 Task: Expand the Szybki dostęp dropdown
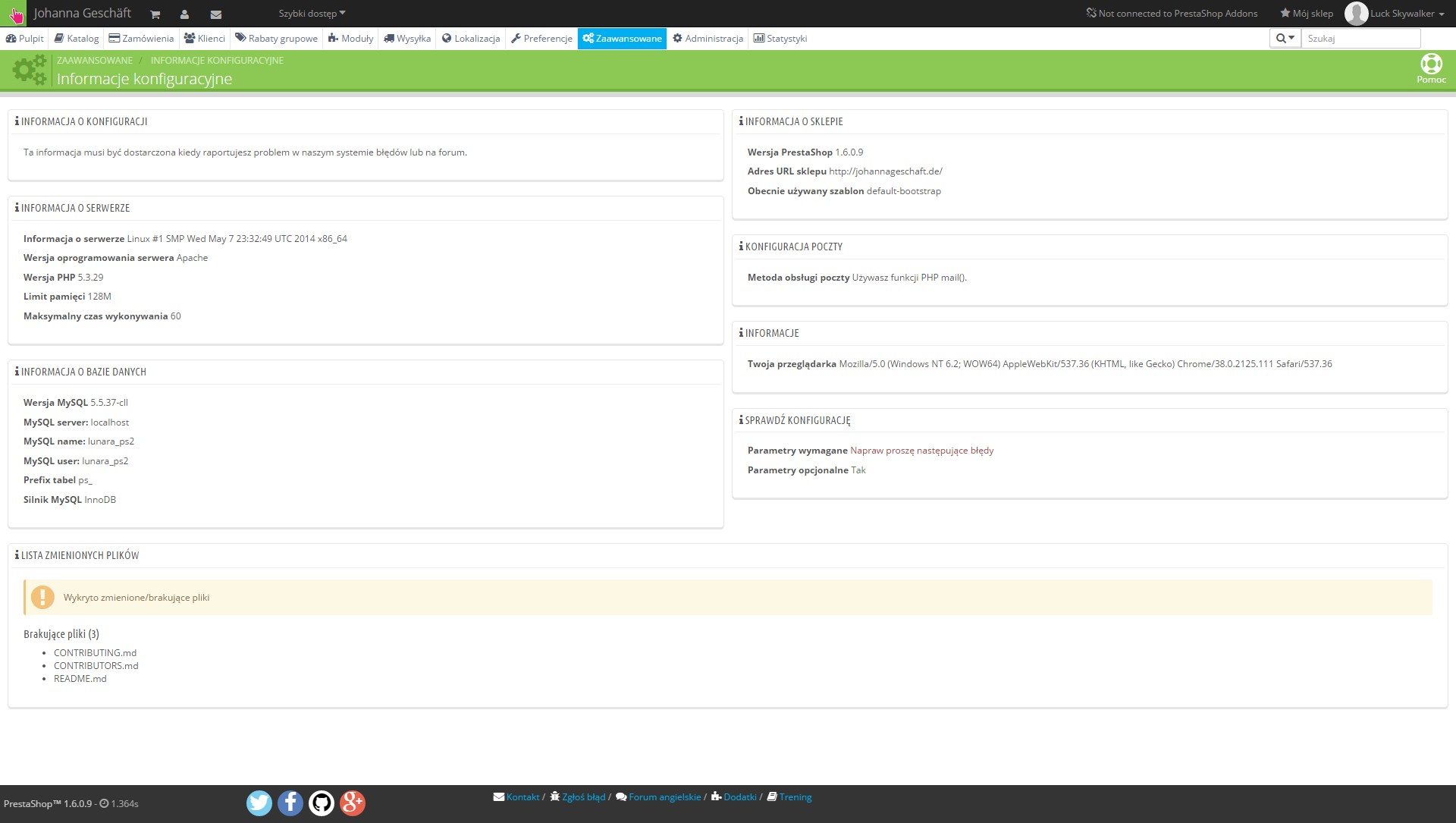[312, 14]
